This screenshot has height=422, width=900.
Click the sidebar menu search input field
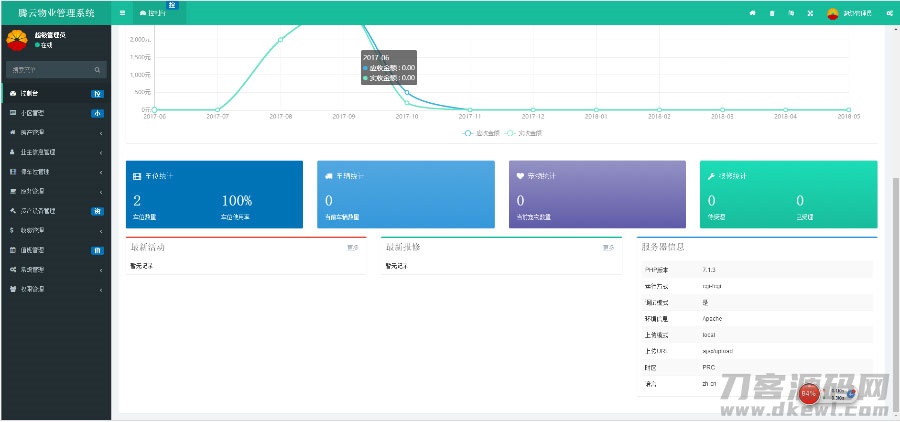tap(48, 70)
